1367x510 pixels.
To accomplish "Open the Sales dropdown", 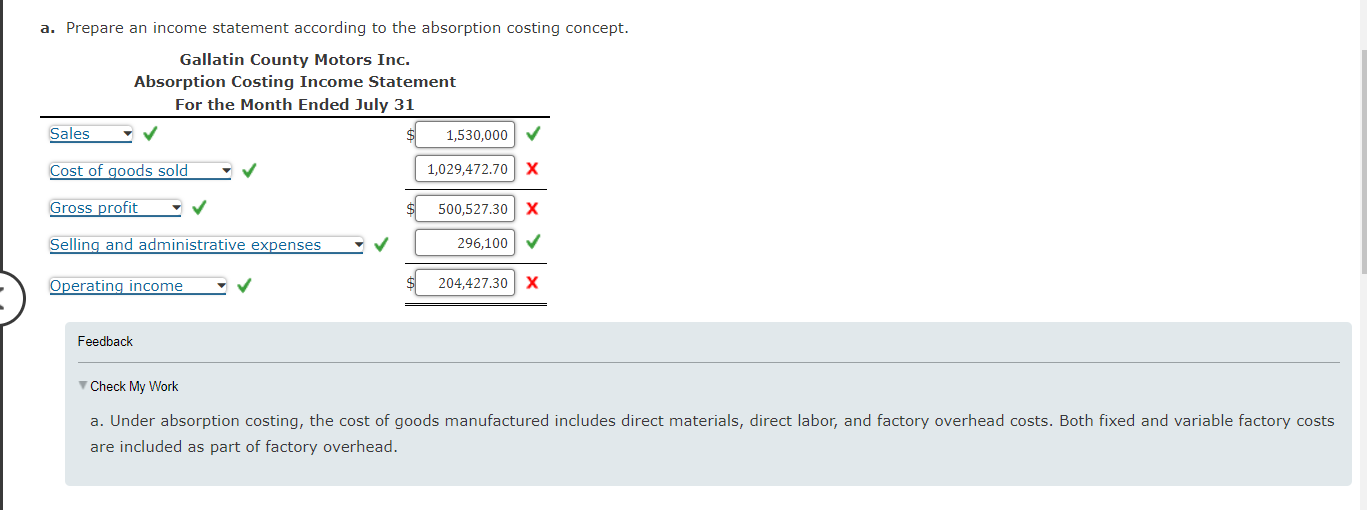I will [x=90, y=134].
